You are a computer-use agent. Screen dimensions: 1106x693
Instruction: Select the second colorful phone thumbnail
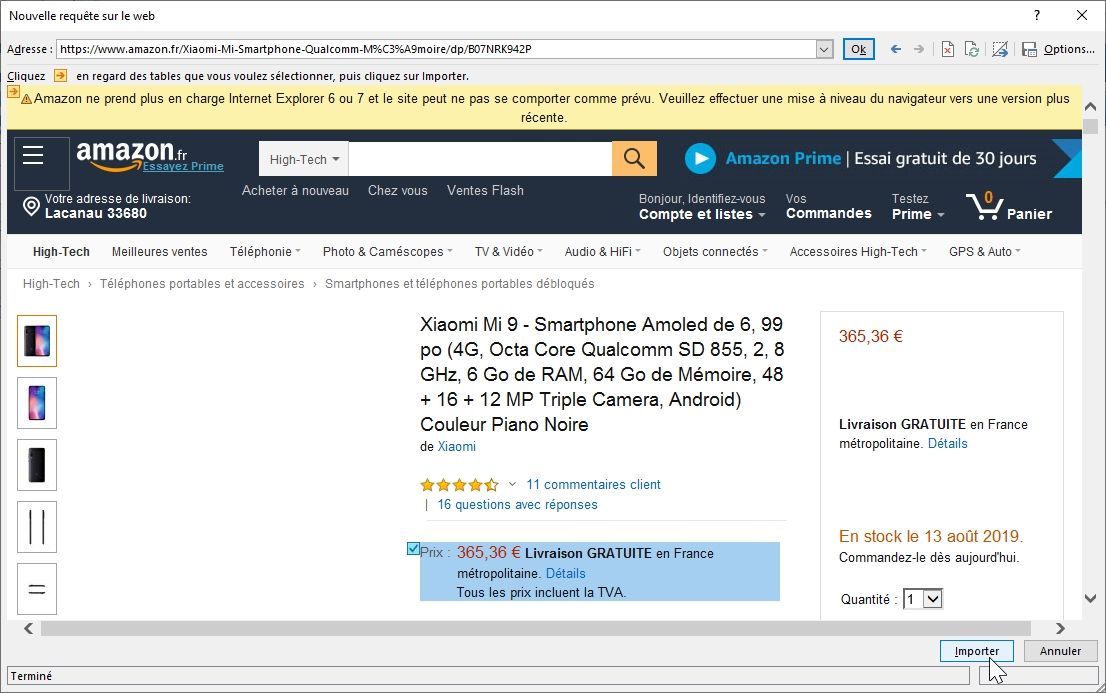[37, 403]
